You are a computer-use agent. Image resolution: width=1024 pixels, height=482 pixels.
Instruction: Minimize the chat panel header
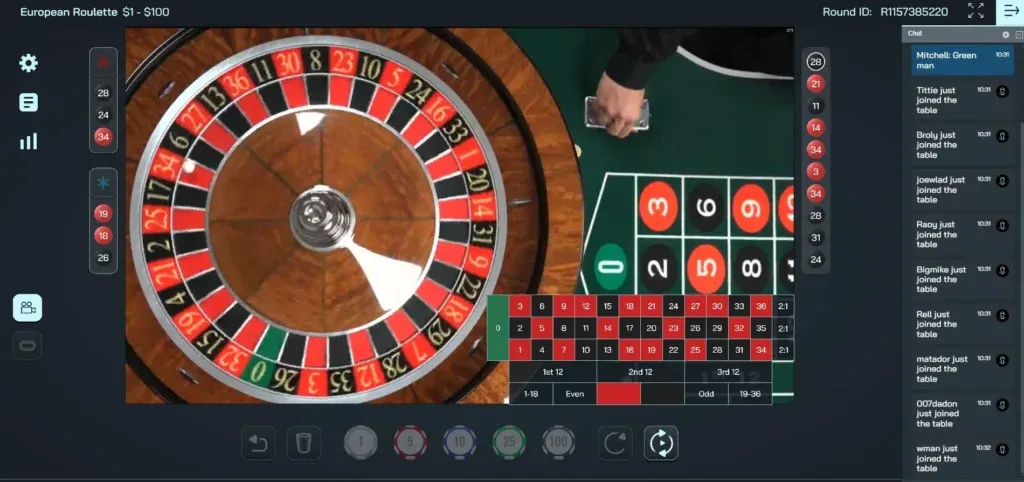tap(1019, 35)
